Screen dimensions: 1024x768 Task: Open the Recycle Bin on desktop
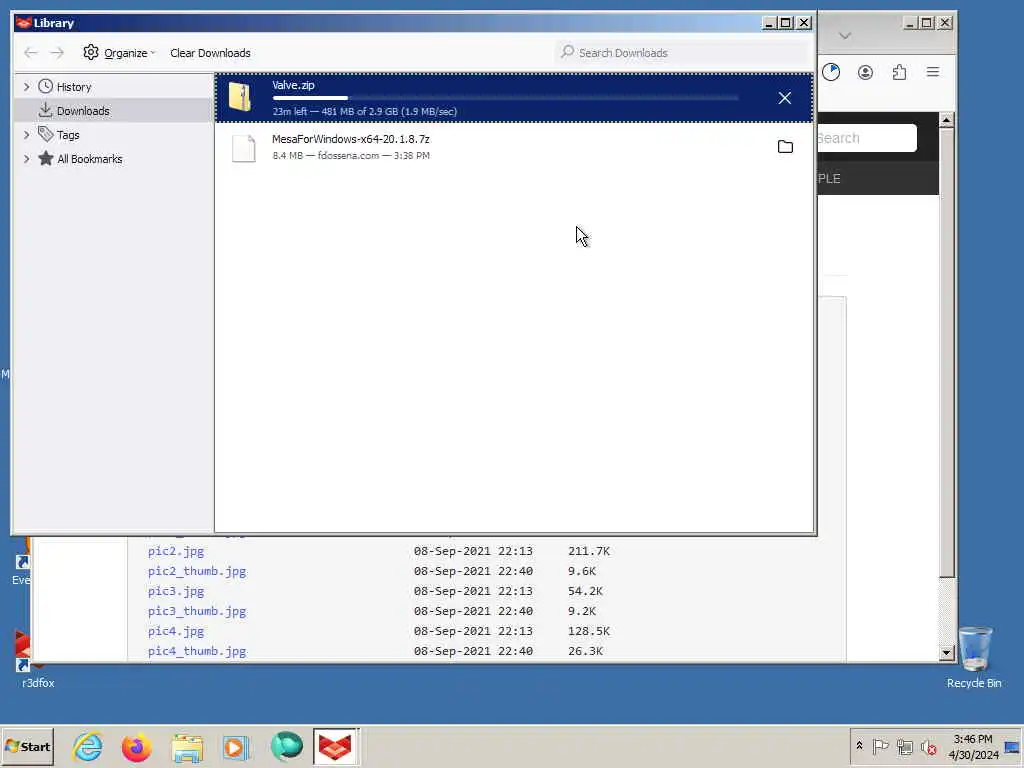(974, 656)
